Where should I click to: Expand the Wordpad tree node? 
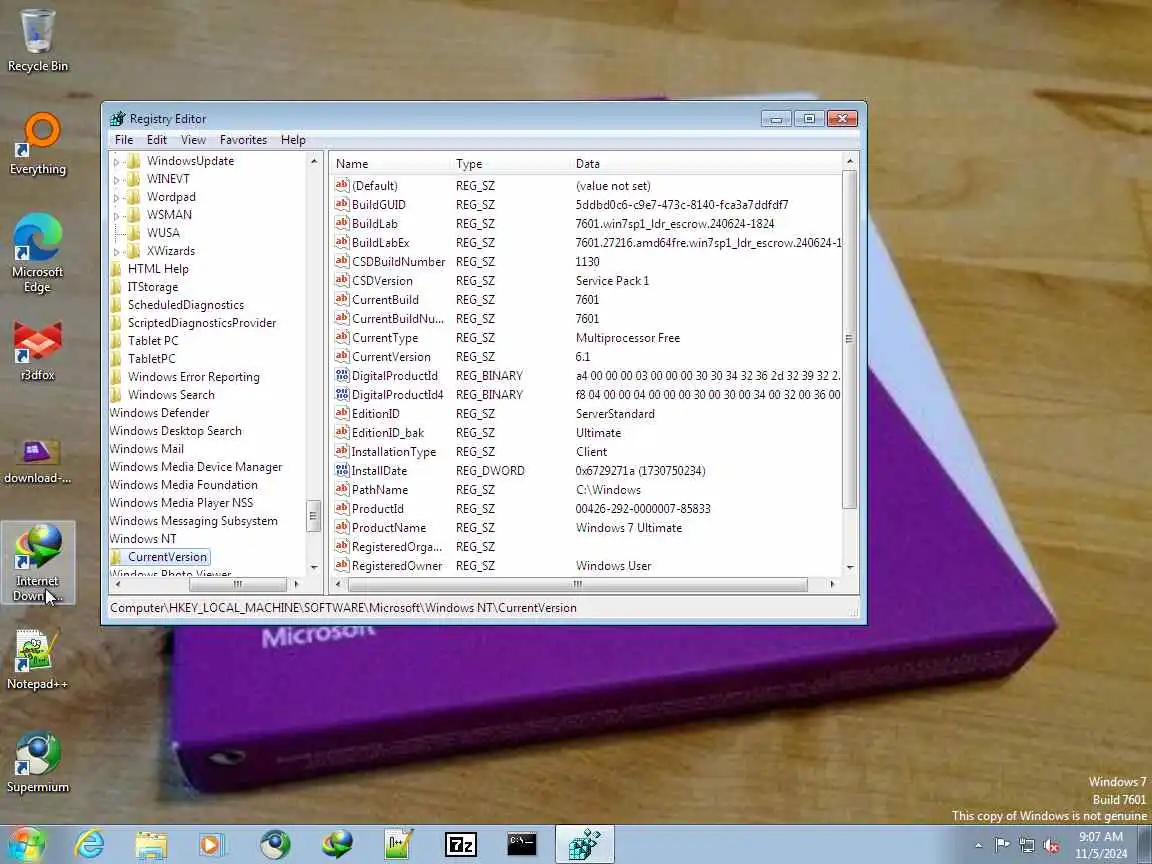click(116, 198)
